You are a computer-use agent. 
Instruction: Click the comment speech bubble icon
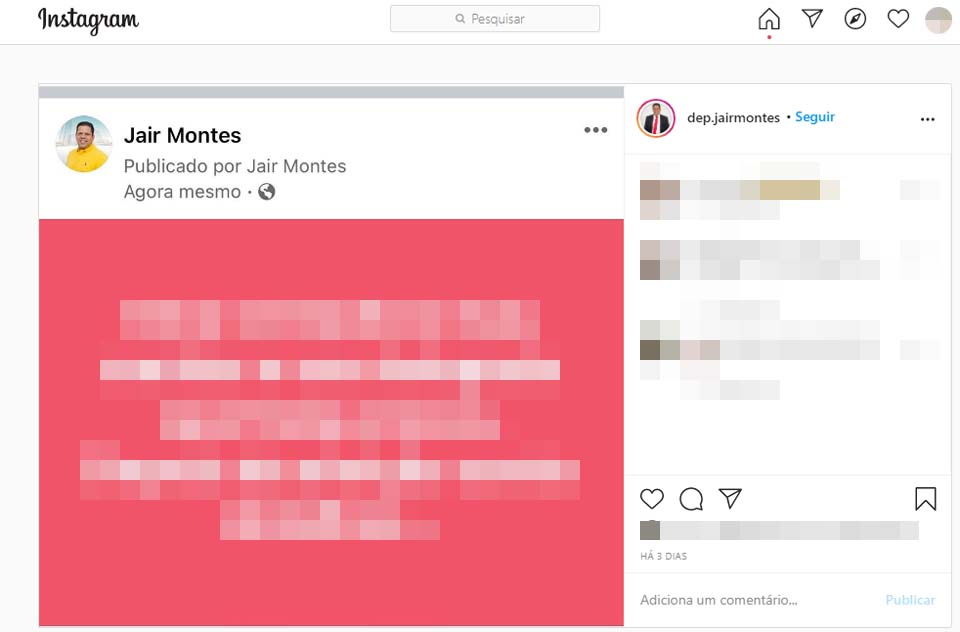click(x=691, y=499)
